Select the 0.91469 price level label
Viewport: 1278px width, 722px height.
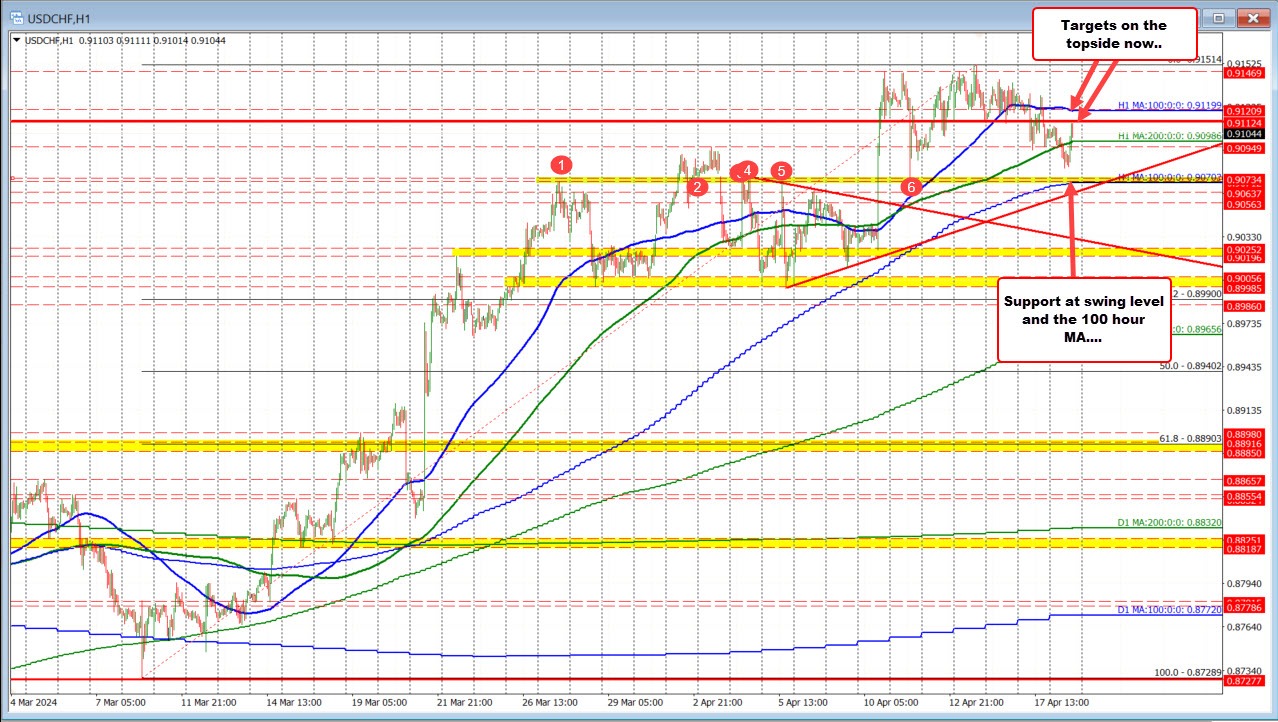[x=1242, y=72]
